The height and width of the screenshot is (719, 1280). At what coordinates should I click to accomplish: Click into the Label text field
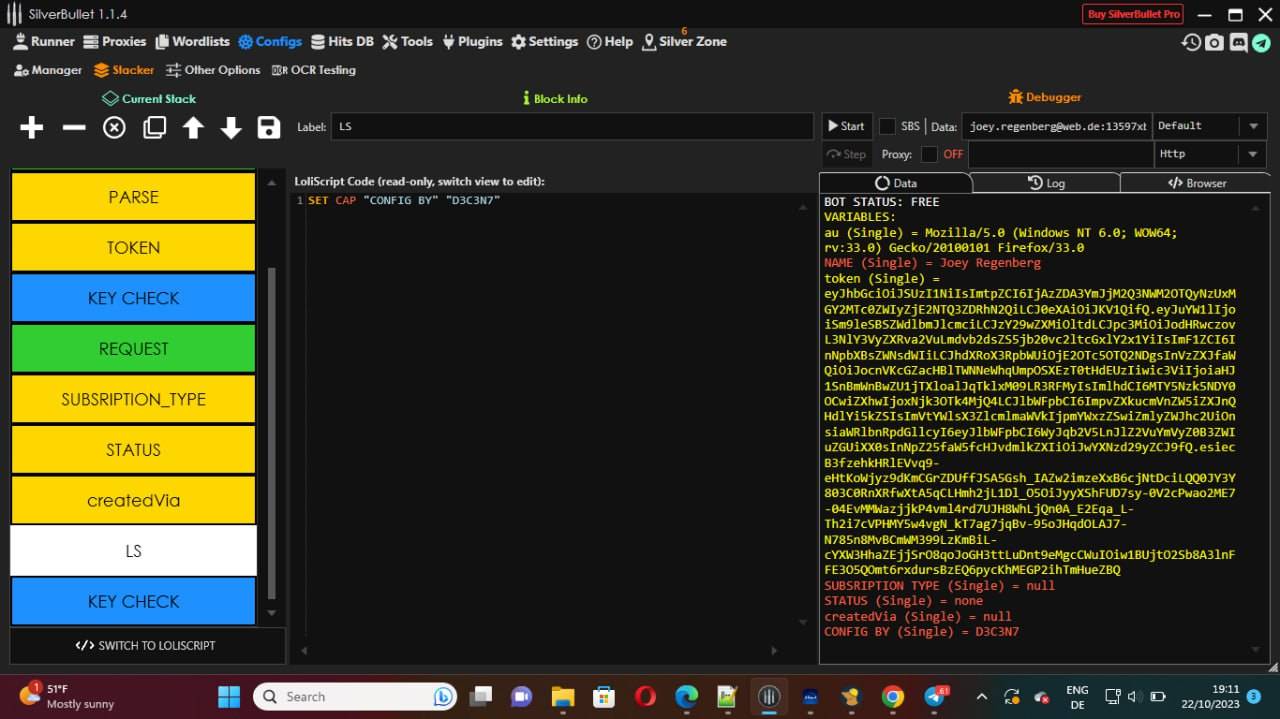pos(571,127)
